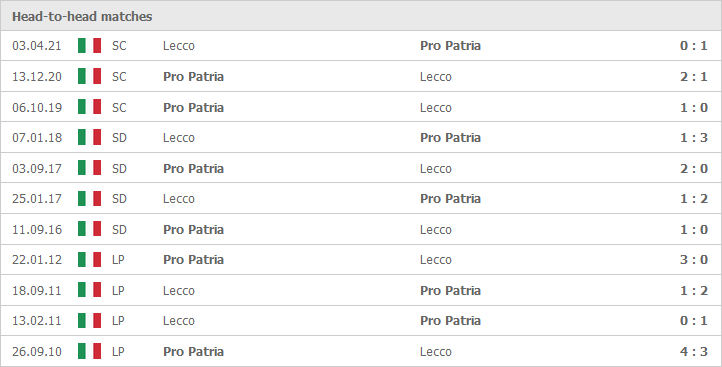The width and height of the screenshot is (722, 367).
Task: Click Italy flag icon for 18.09.11 match
Action: 89,291
